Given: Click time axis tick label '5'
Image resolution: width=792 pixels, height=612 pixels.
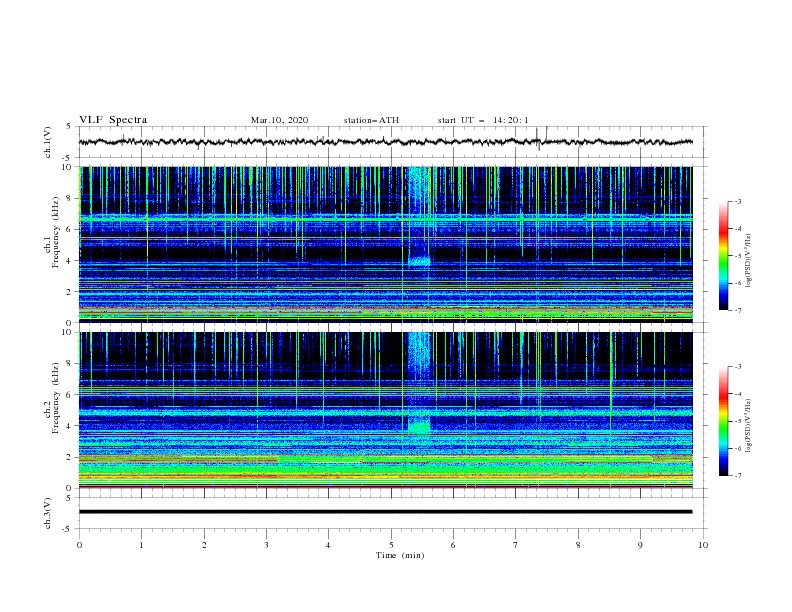Looking at the screenshot, I should [391, 545].
